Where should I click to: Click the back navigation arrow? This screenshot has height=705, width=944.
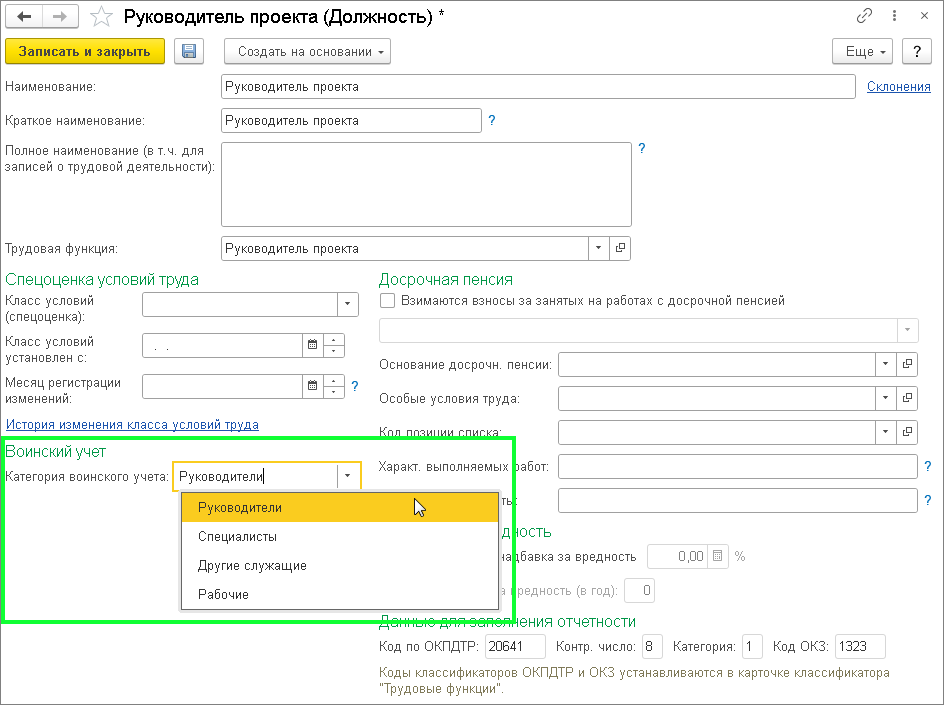24,17
